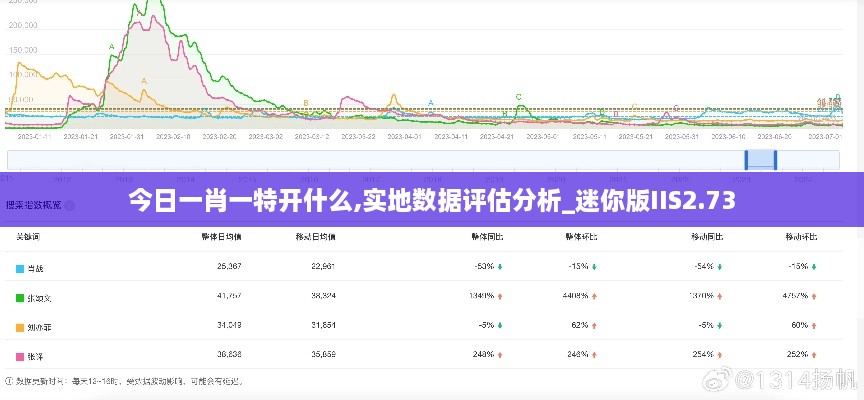Click the 36,838 daily average value cell
The image size is (864, 400).
(x=228, y=355)
